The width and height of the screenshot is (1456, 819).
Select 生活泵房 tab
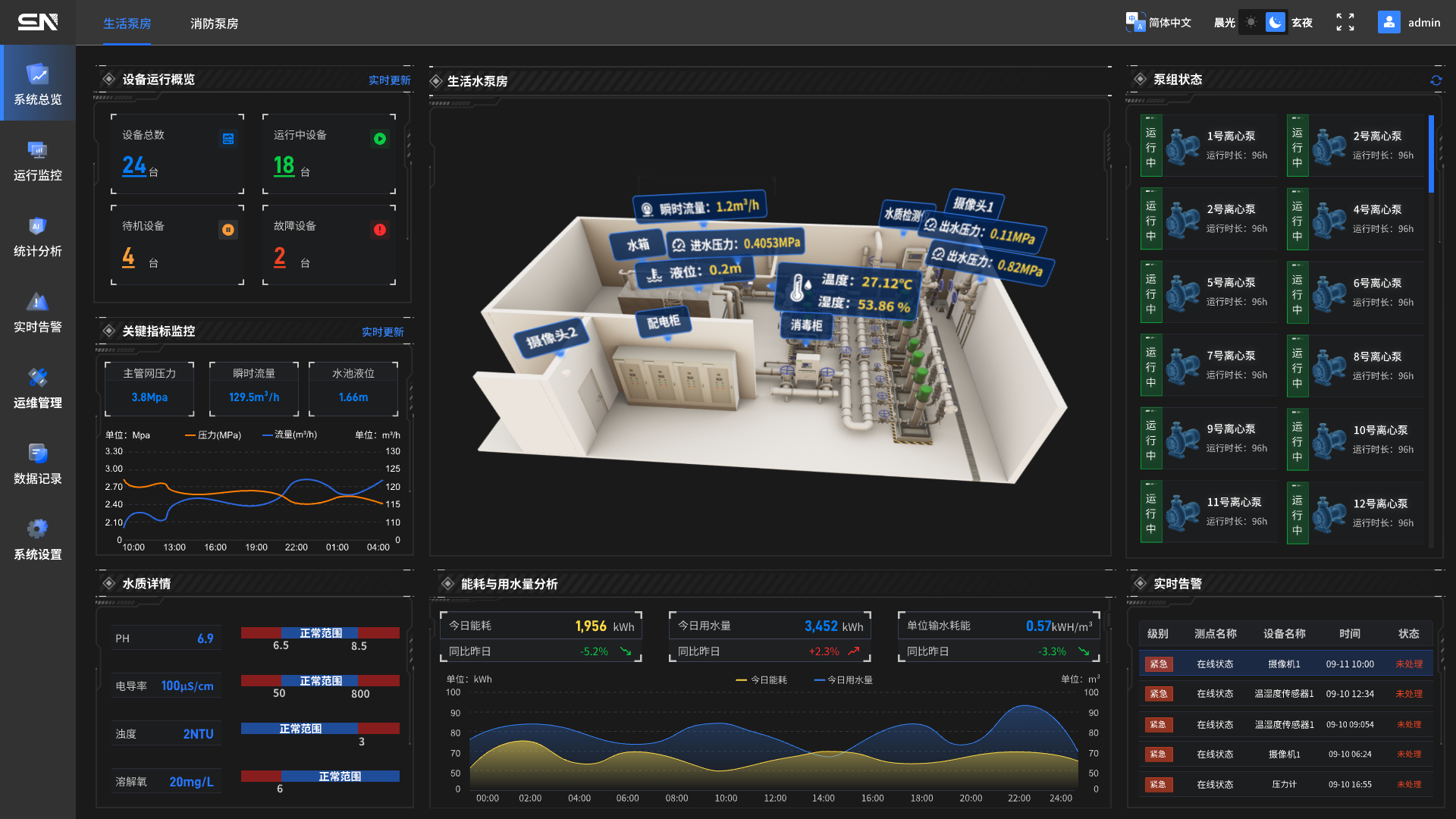pyautogui.click(x=127, y=24)
